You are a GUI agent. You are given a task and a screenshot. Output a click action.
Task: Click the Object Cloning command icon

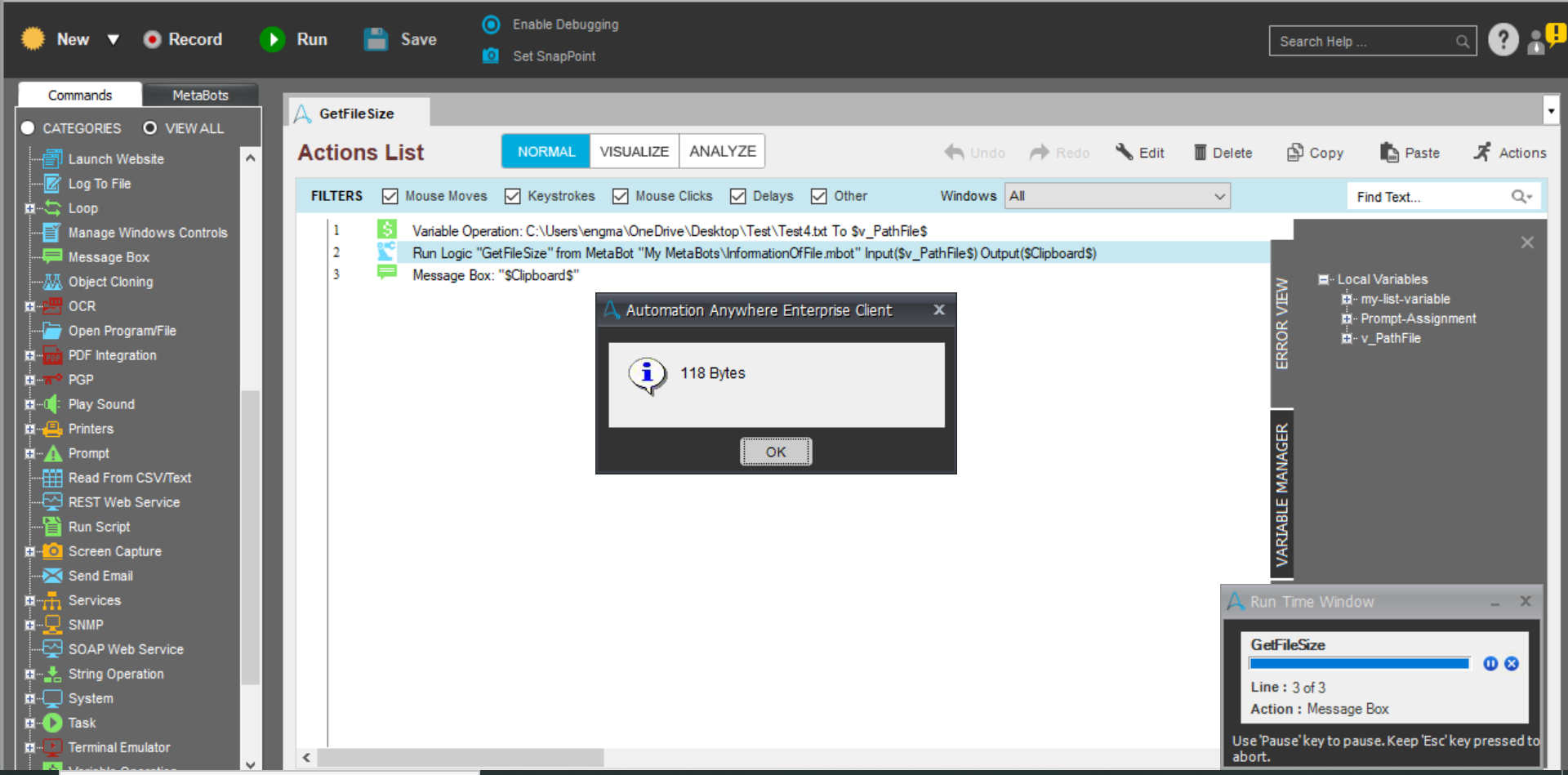[52, 281]
